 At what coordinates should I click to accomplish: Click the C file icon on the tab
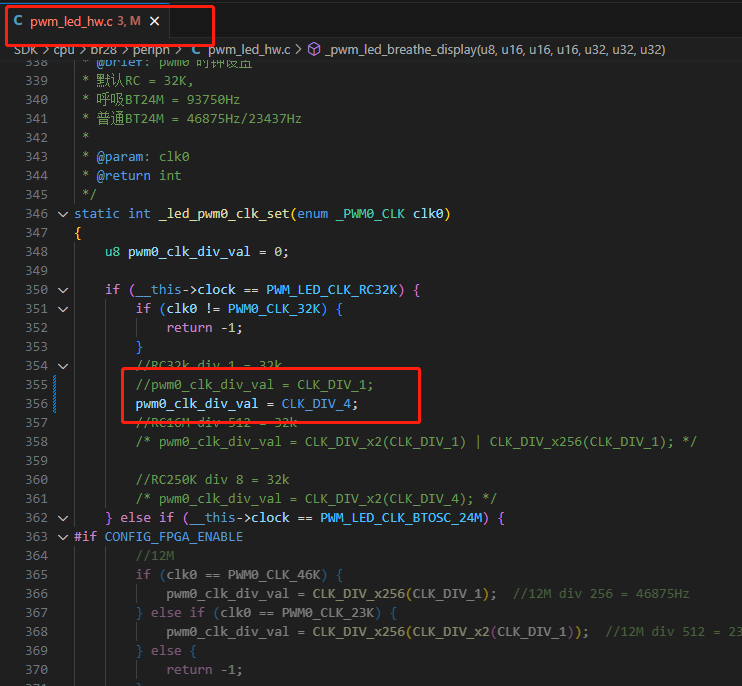(x=18, y=21)
